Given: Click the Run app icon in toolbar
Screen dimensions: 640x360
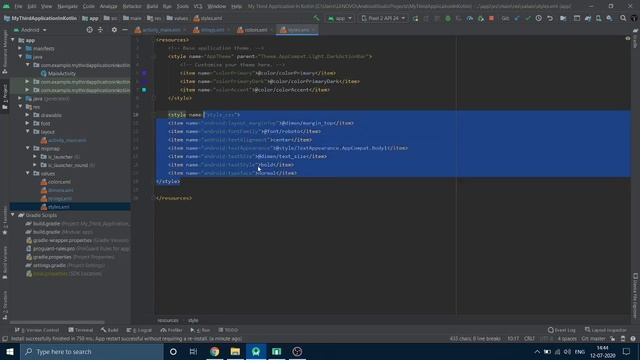Looking at the screenshot, I should pos(416,18).
